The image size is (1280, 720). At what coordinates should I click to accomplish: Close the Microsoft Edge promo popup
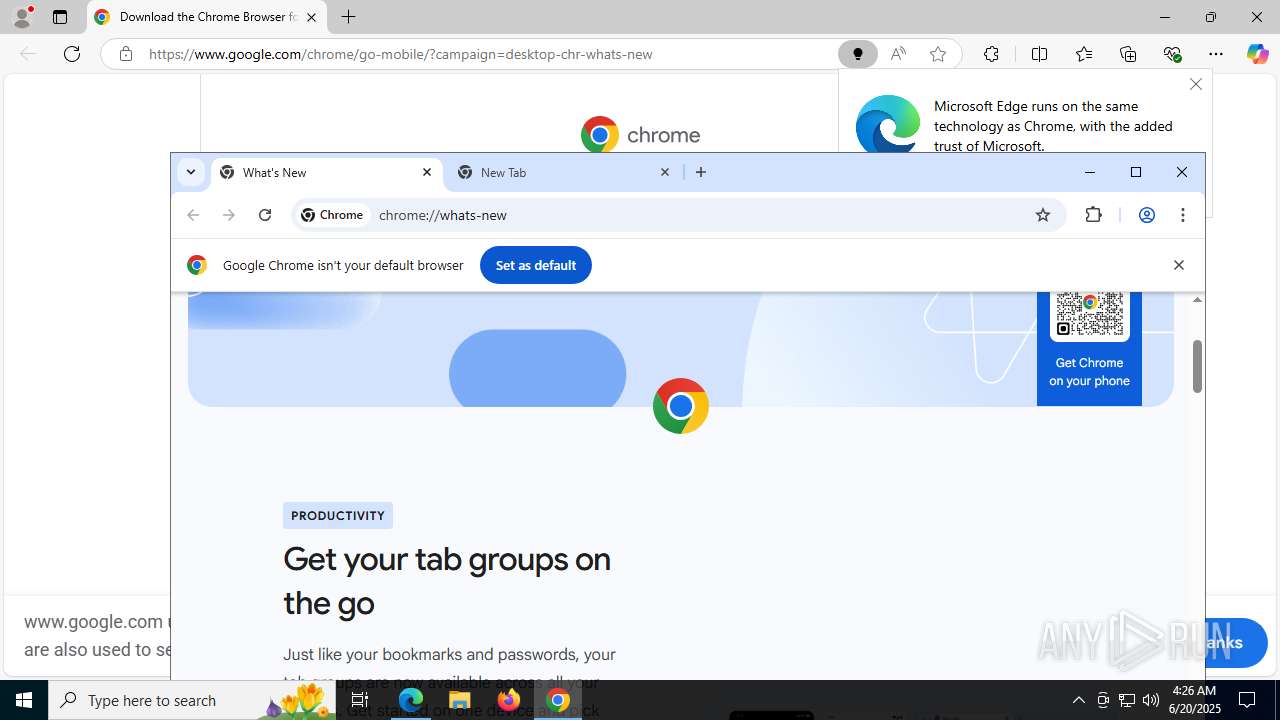click(1196, 84)
